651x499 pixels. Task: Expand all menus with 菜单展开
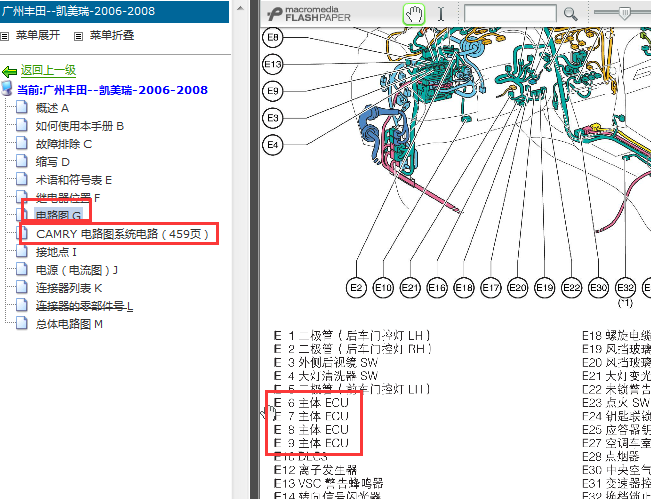[38, 35]
